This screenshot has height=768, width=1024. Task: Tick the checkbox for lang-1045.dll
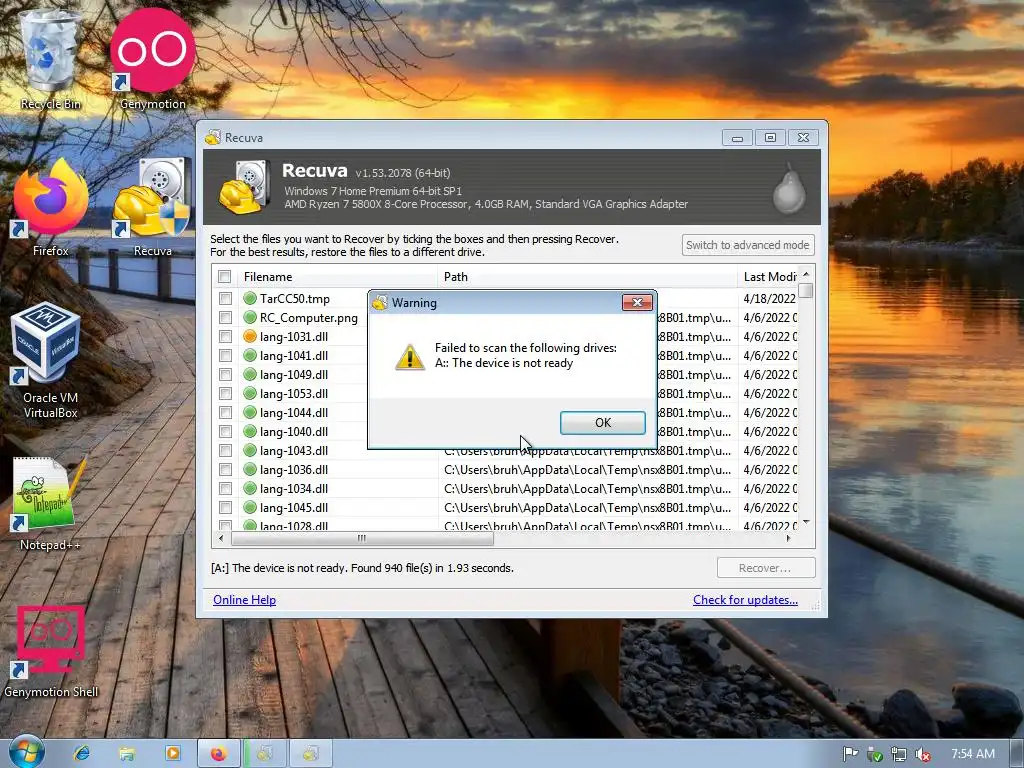click(x=225, y=507)
